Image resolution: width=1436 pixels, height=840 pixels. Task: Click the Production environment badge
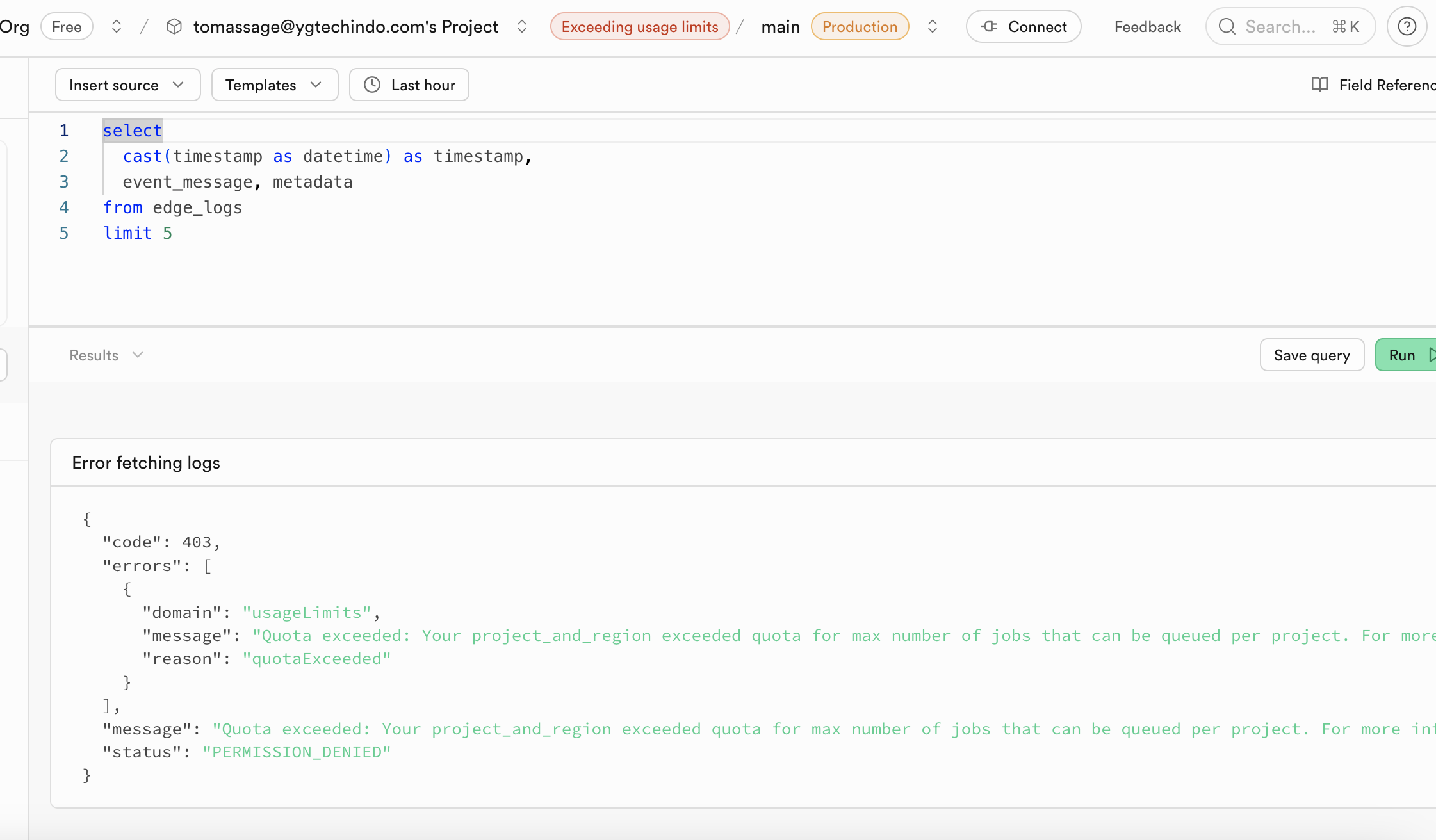pyautogui.click(x=860, y=27)
